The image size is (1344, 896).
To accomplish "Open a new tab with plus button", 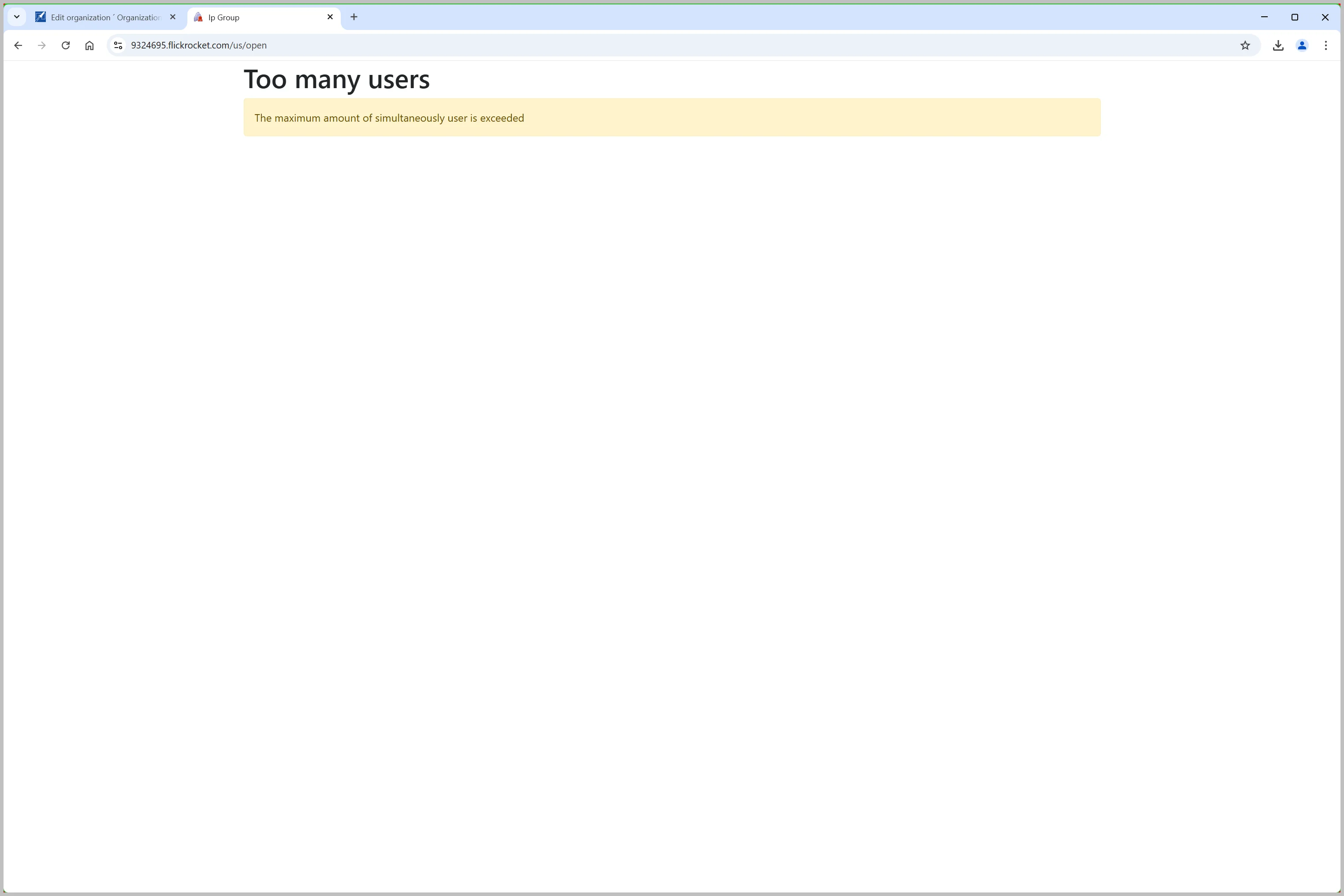I will click(354, 17).
